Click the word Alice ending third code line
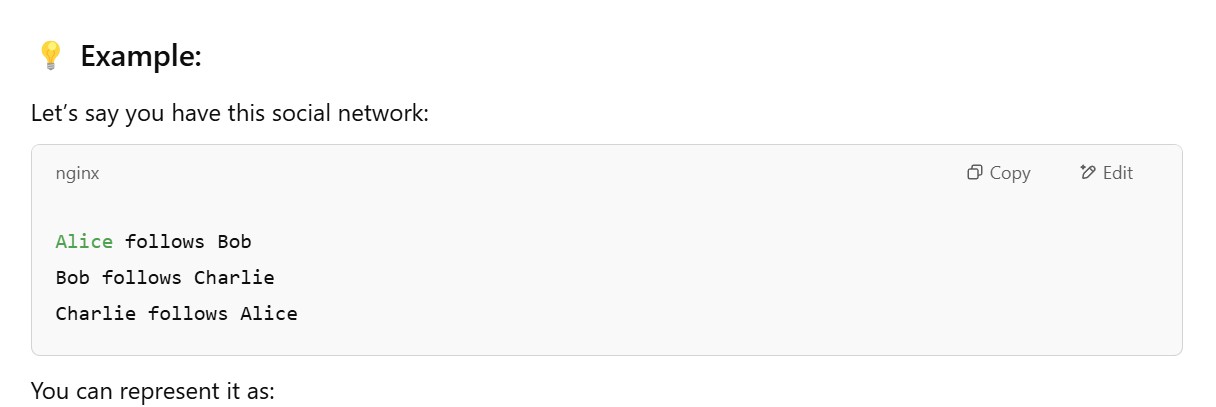 (x=269, y=313)
